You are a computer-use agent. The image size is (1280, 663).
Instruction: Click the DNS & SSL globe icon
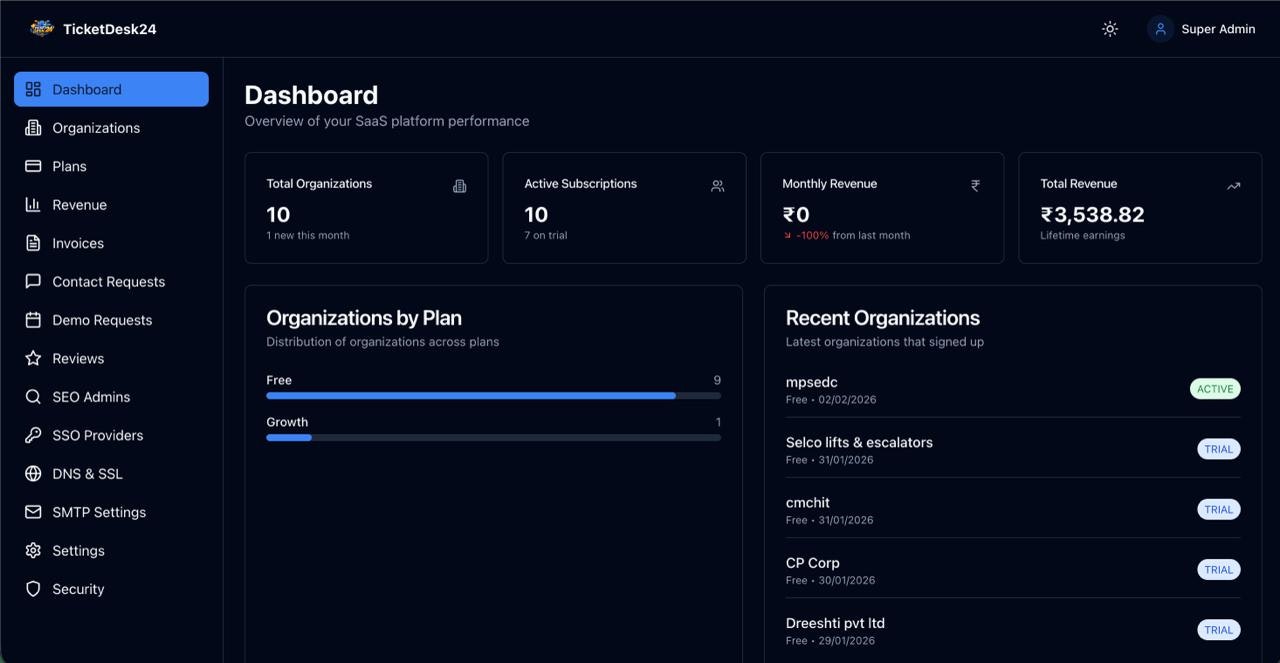click(33, 474)
